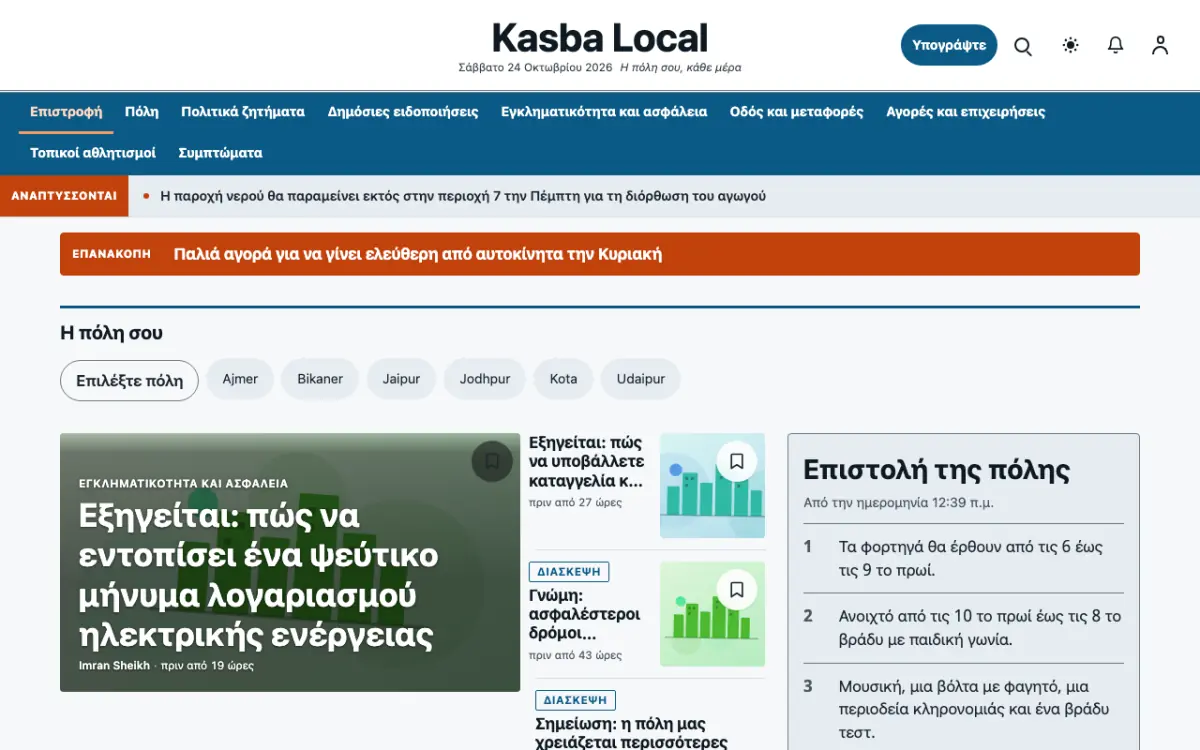Select the Jodhpur city chip

tap(485, 379)
